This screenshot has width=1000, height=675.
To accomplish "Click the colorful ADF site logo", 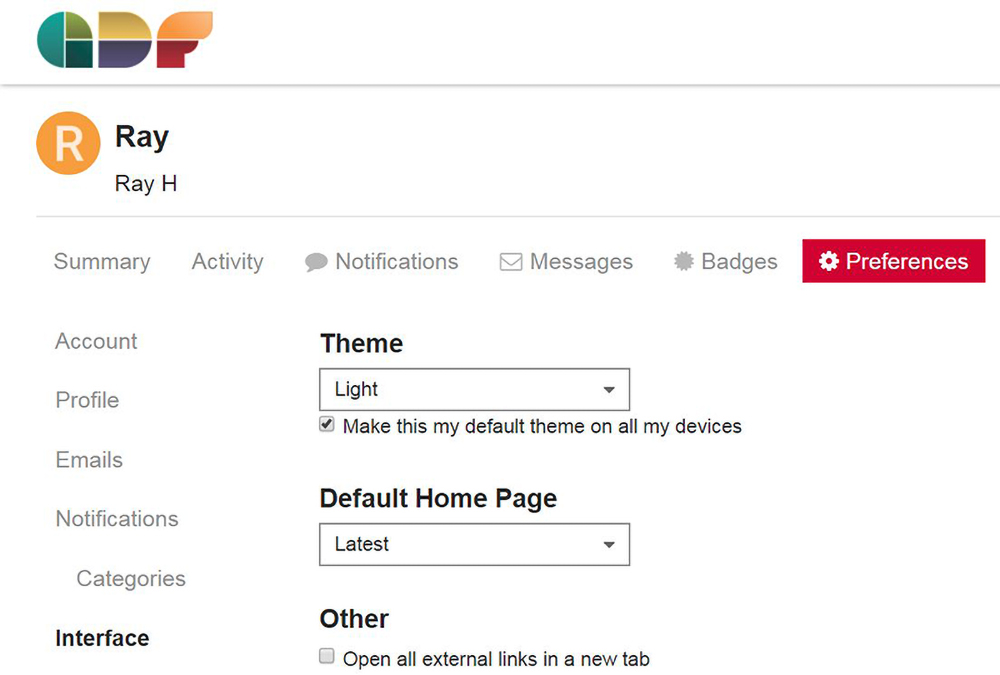I will [125, 40].
